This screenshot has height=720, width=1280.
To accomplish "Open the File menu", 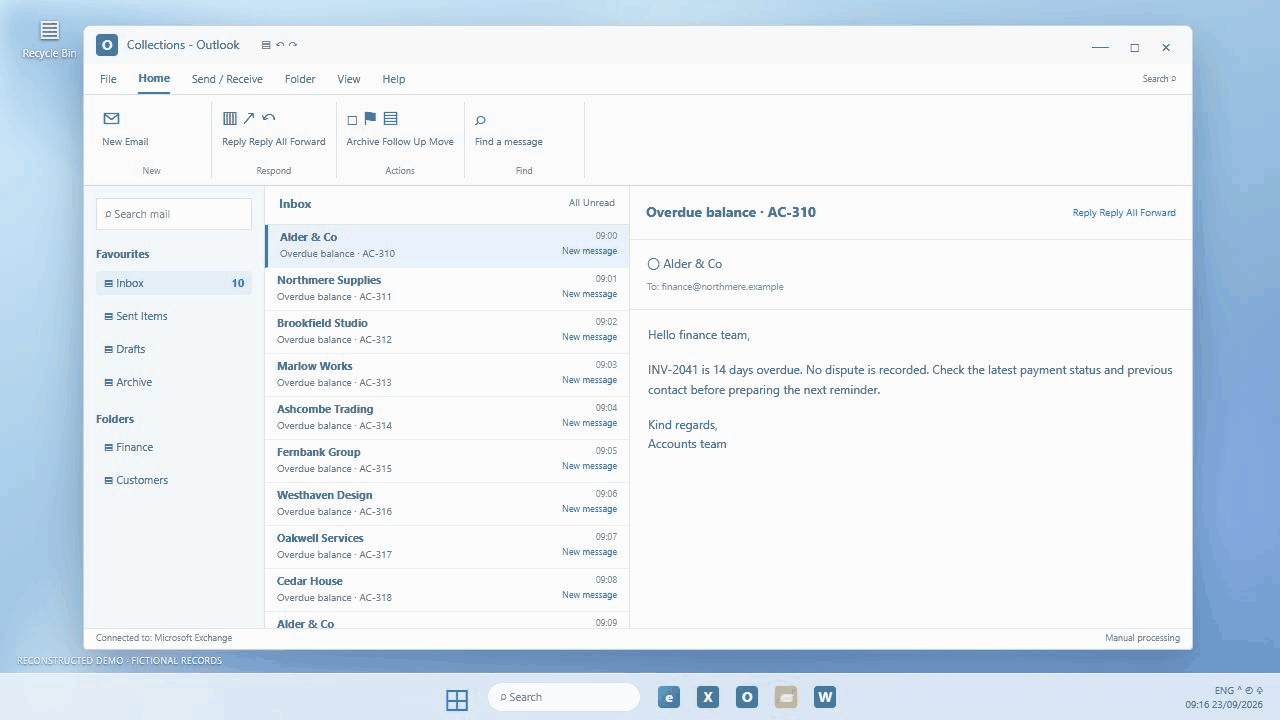I will click(x=108, y=79).
